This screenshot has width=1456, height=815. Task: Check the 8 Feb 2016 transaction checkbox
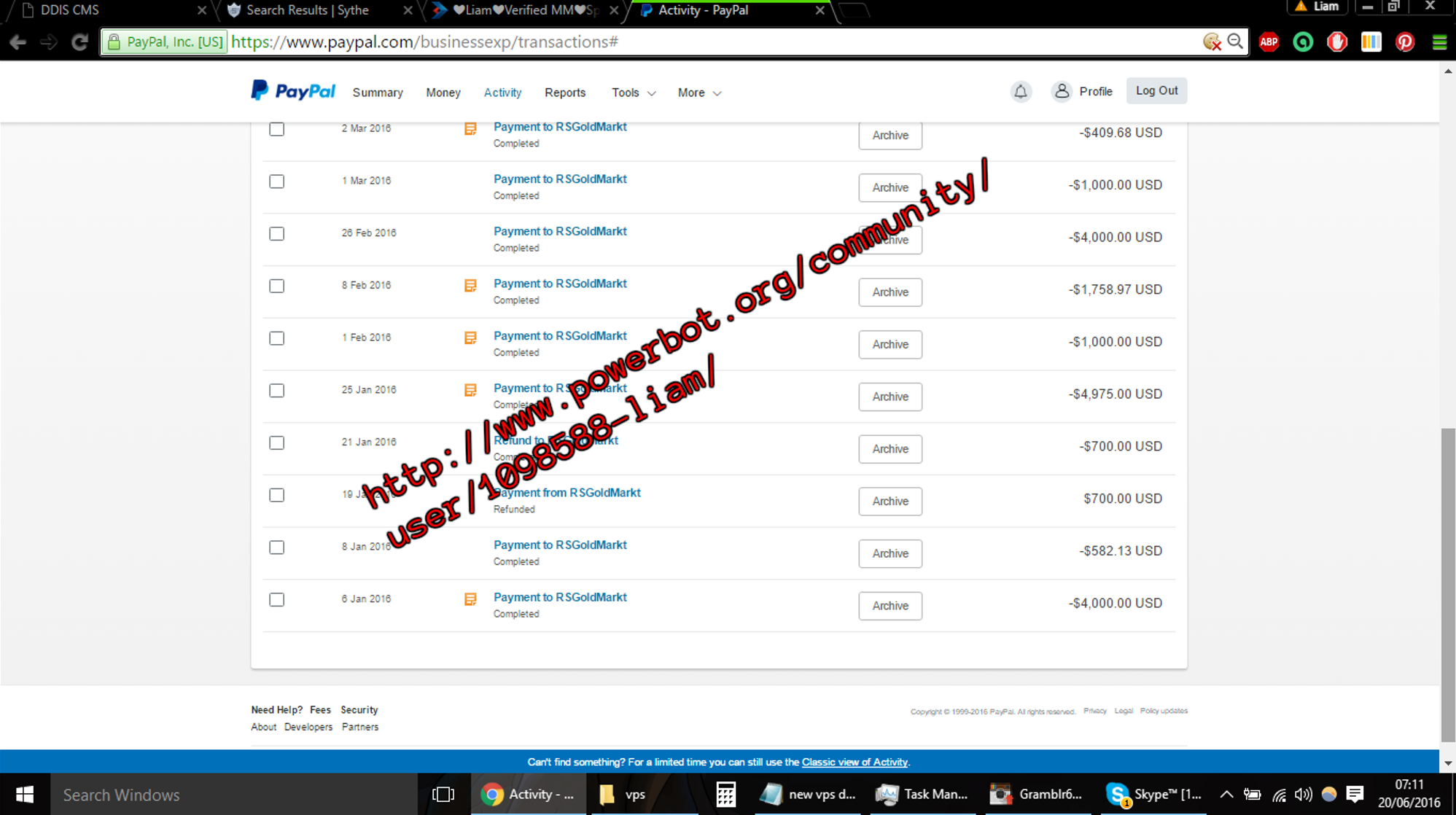click(x=276, y=286)
